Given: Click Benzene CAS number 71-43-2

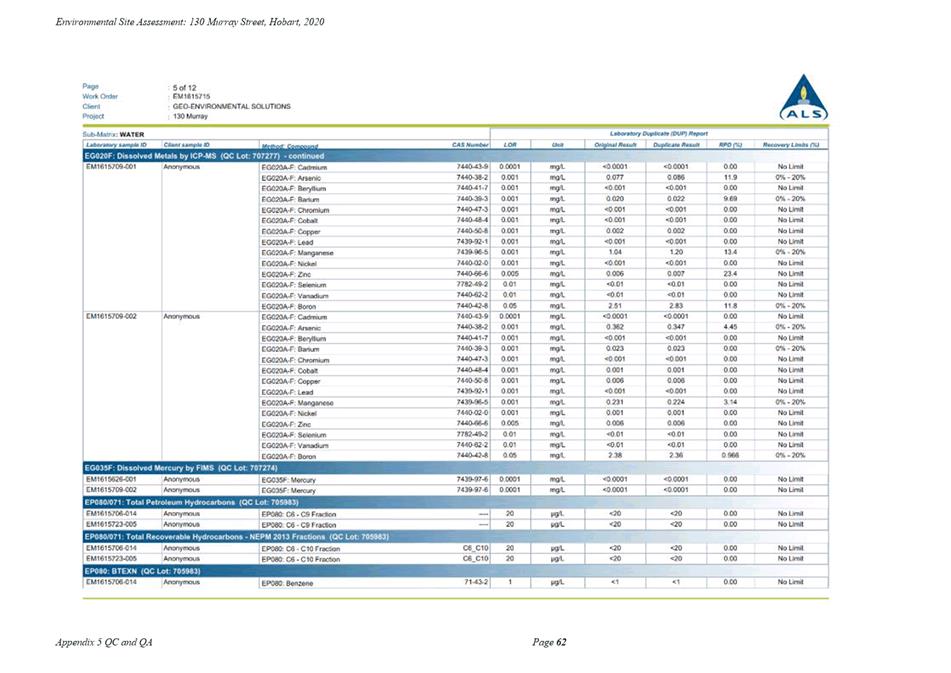Looking at the screenshot, I should point(476,582).
